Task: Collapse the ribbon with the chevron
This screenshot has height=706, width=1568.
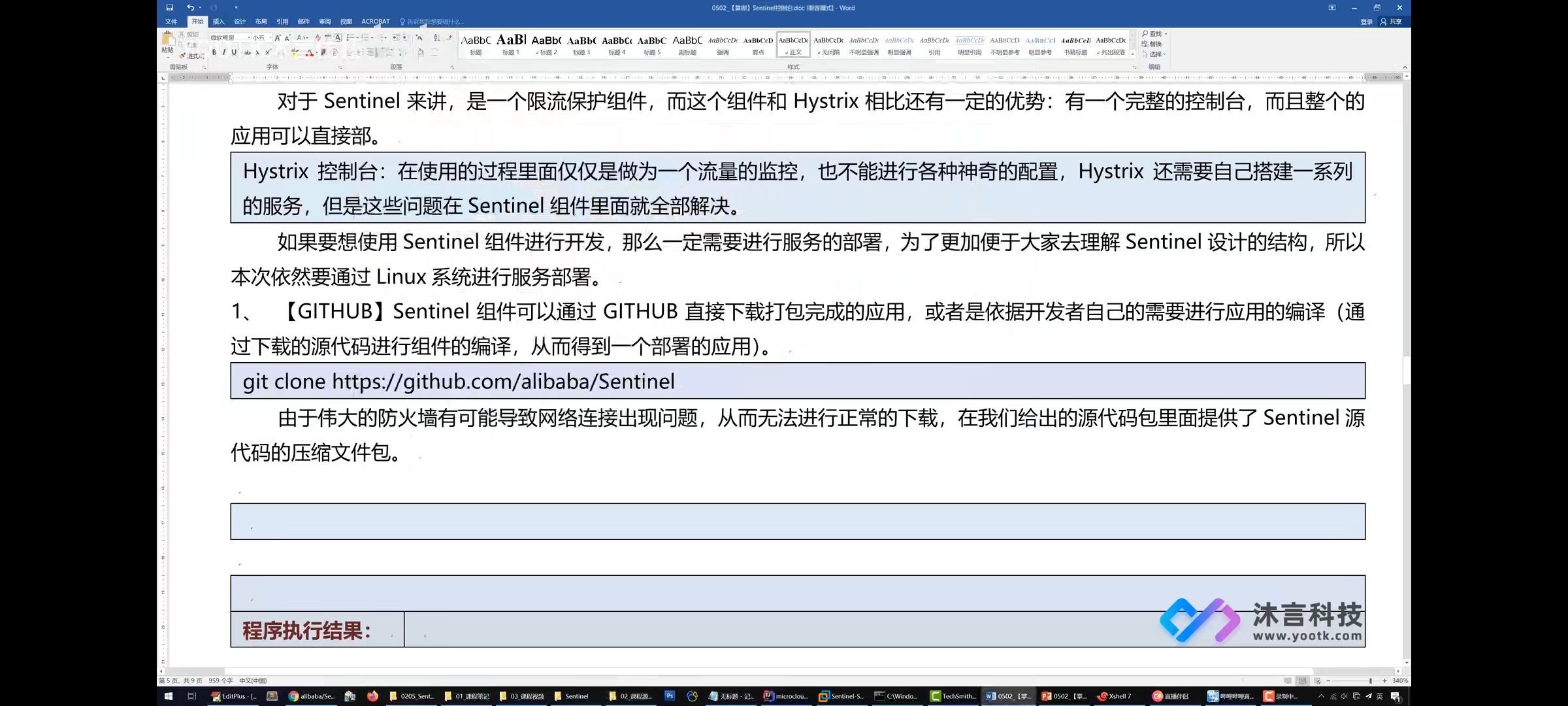Action: [x=1405, y=67]
